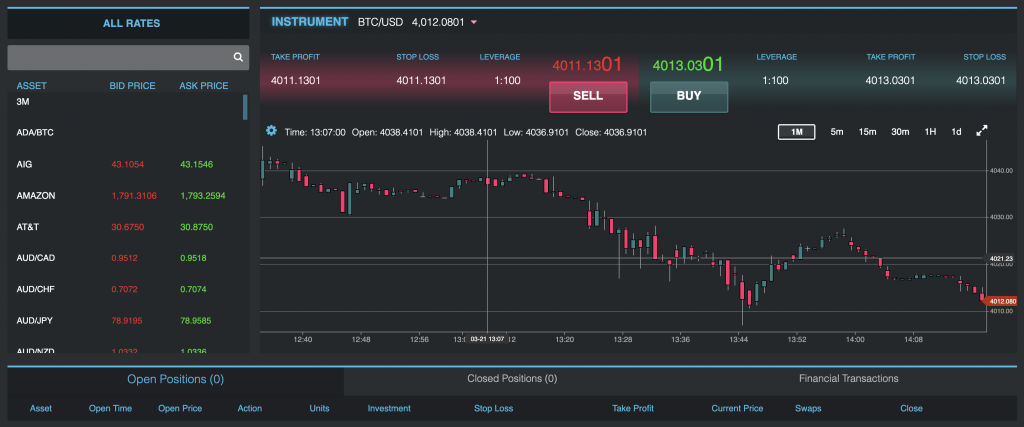Select the 1M timeframe
This screenshot has width=1024, height=427.
coord(796,132)
